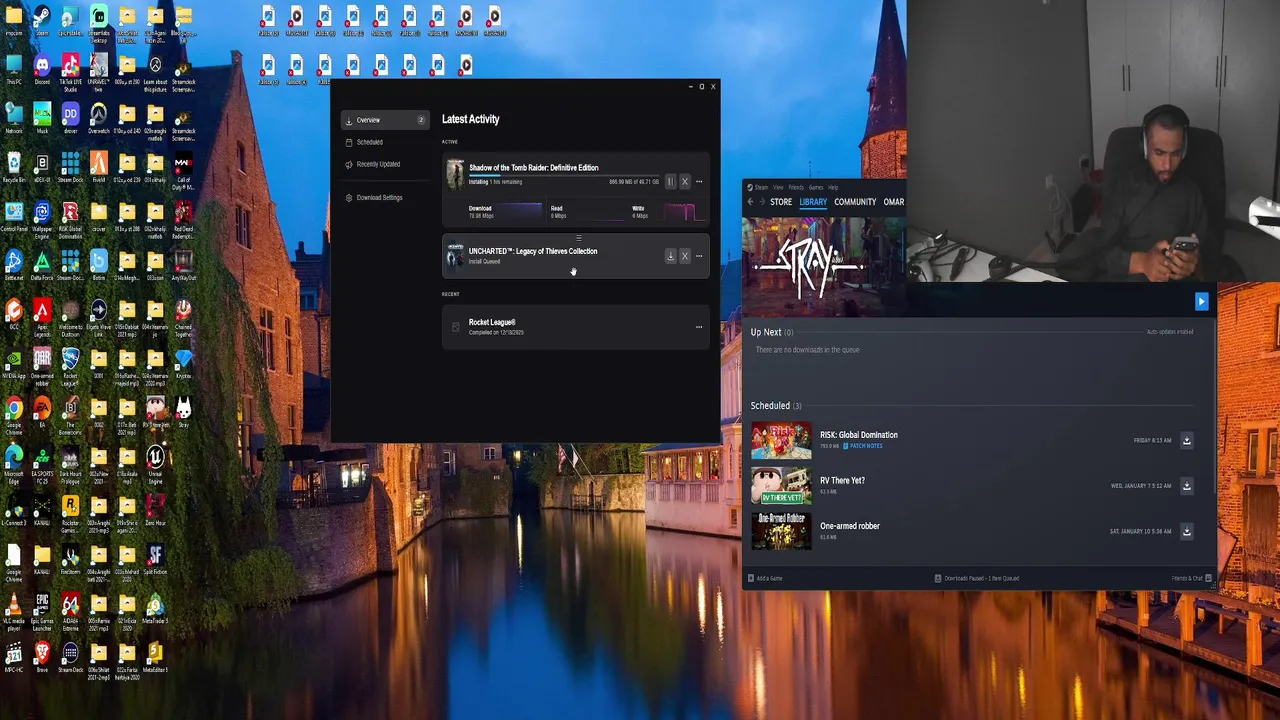Click the UNCHARTED cover thumbnail
Viewport: 1280px width, 720px height.
tap(455, 256)
